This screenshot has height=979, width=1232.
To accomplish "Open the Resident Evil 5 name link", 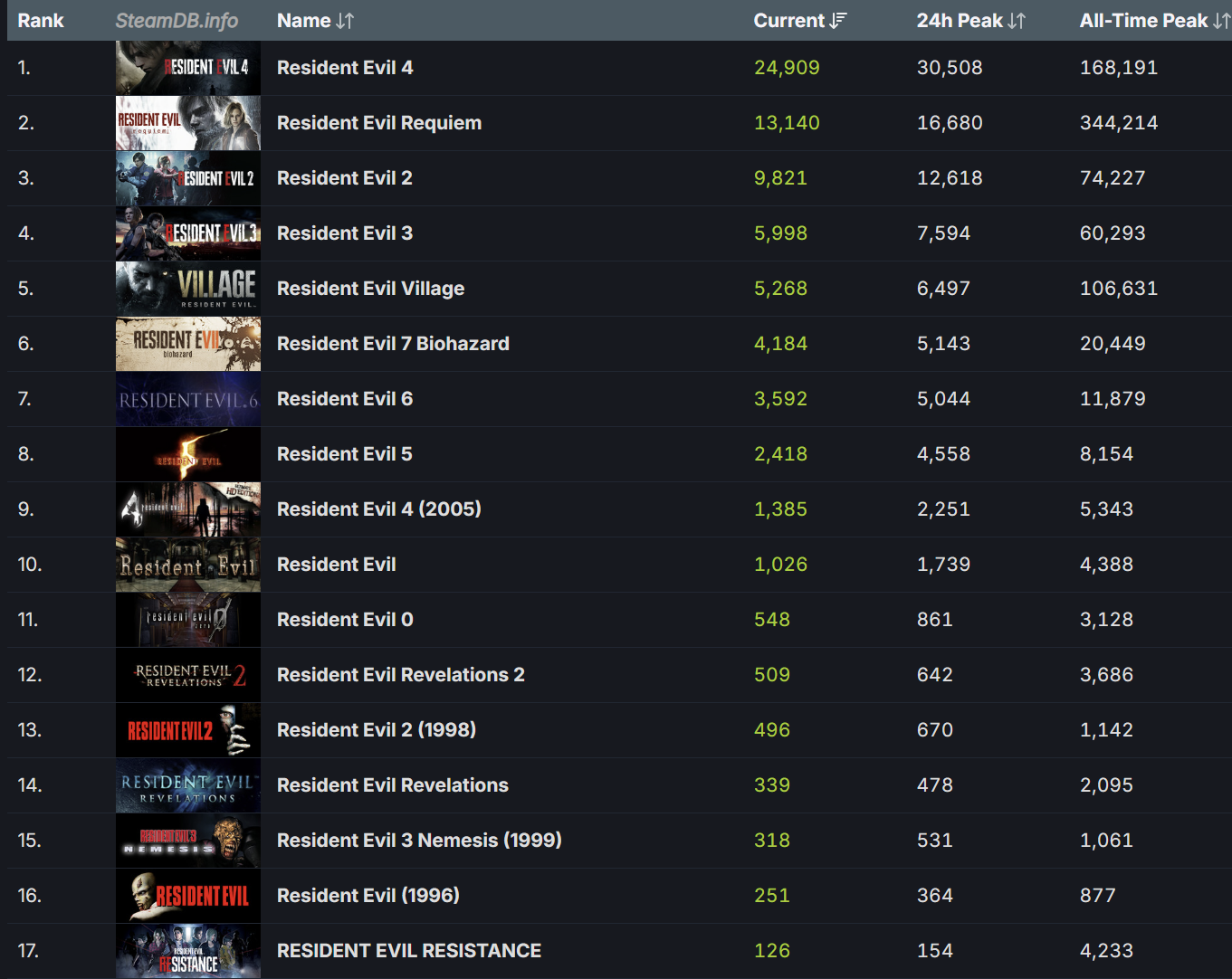I will [x=345, y=454].
